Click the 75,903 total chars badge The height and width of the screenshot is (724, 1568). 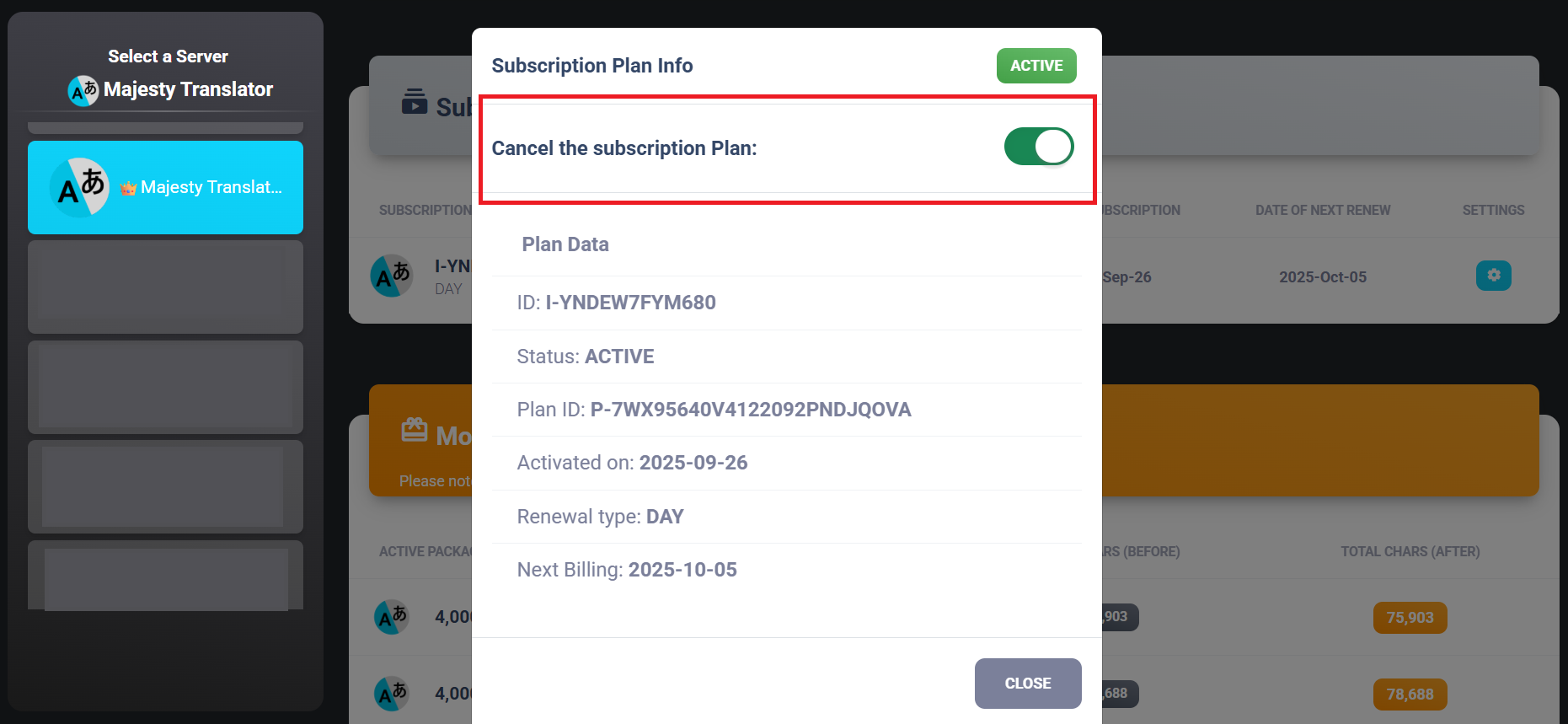click(1410, 617)
